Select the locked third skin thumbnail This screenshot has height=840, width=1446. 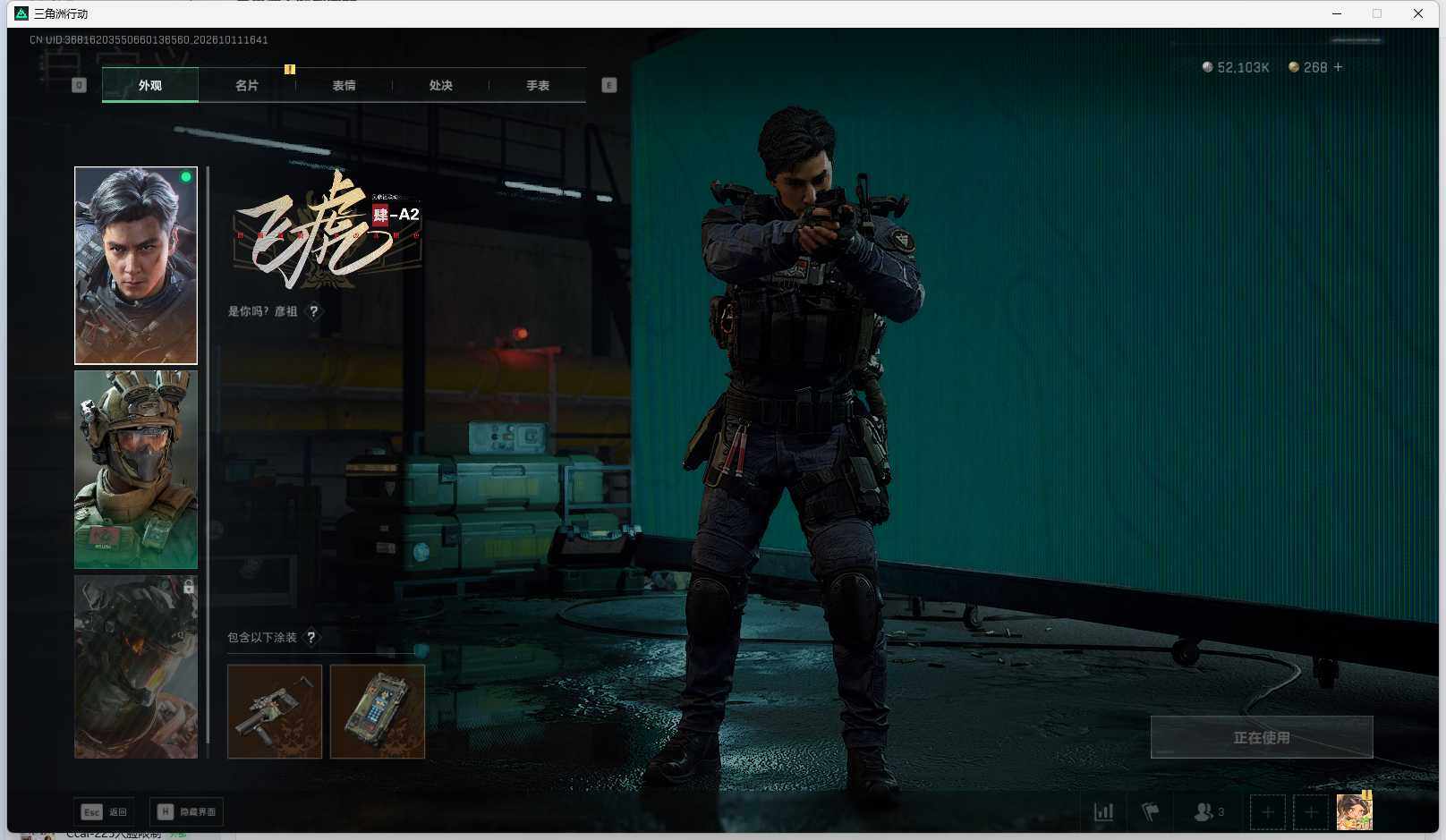[x=136, y=666]
